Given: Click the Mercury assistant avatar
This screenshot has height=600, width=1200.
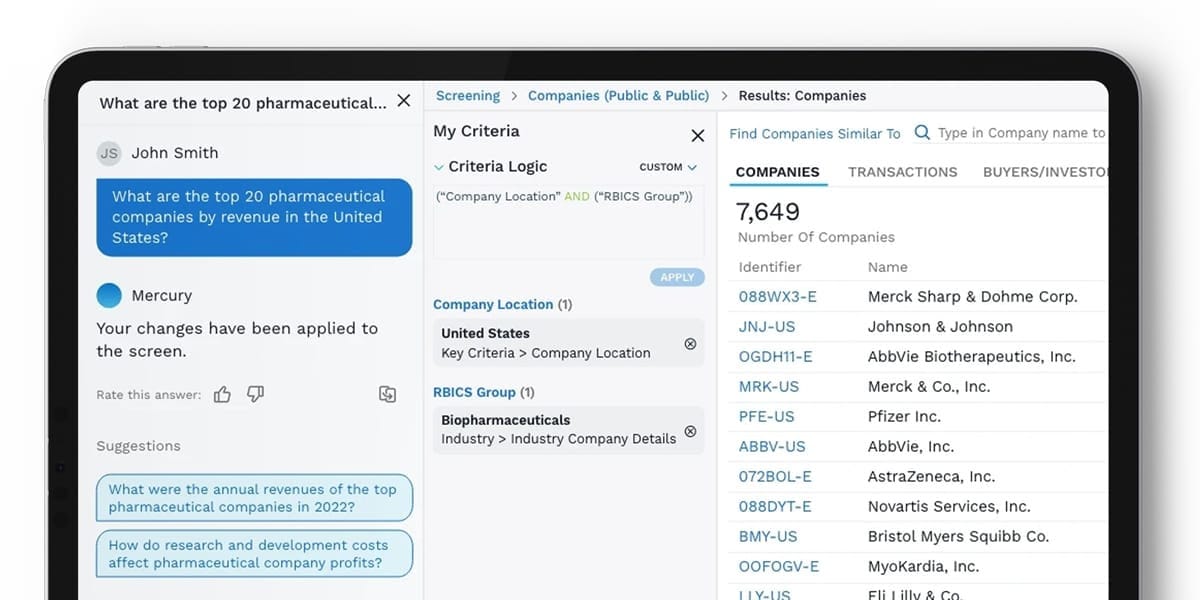Looking at the screenshot, I should (109, 296).
